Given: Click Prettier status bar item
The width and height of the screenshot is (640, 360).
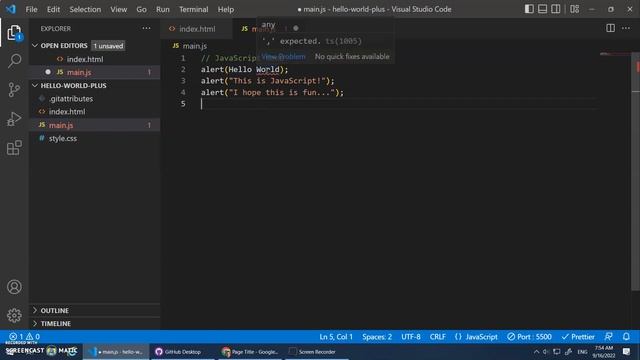Looking at the screenshot, I should click(578, 337).
